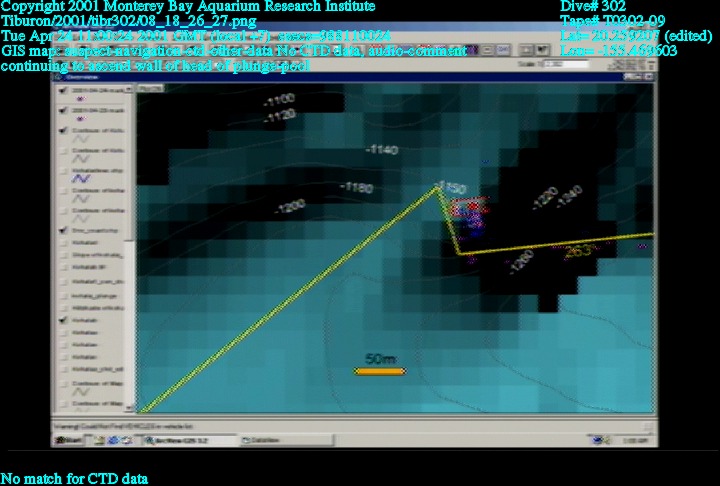Click the toolbar icon immediately left of the dark camera-like icon
Viewport: 720px width, 486px height.
[528, 50]
